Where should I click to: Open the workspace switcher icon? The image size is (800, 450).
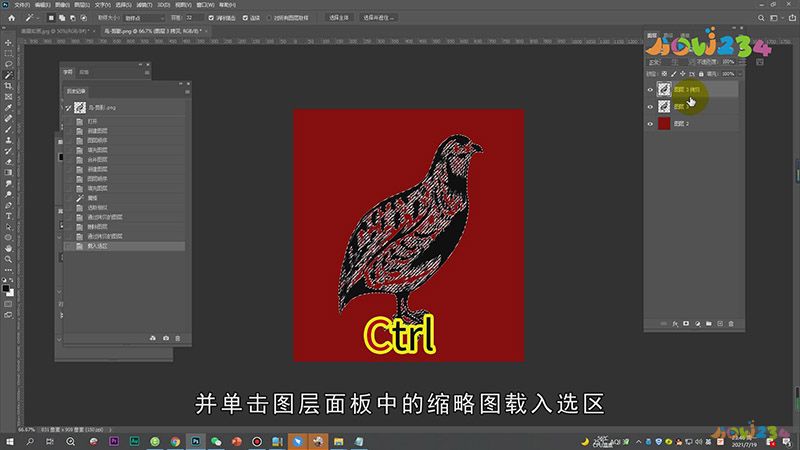774,18
